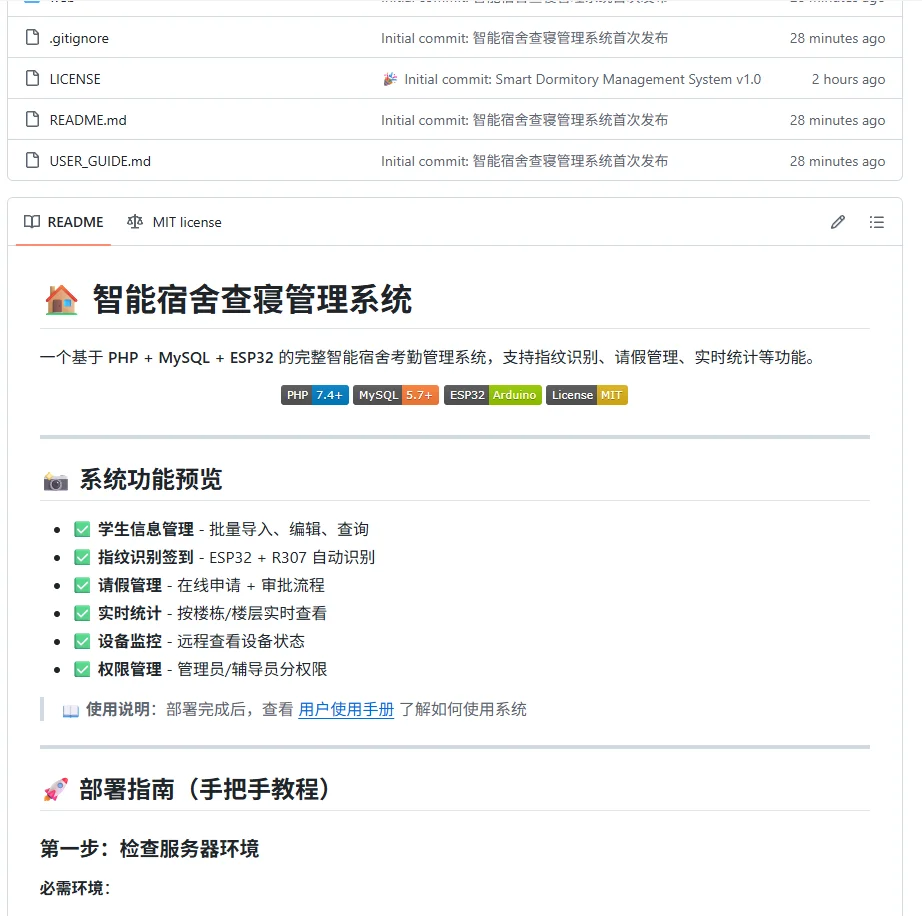922x916 pixels.
Task: Click the file icon beside LICENSE
Action: 31,79
